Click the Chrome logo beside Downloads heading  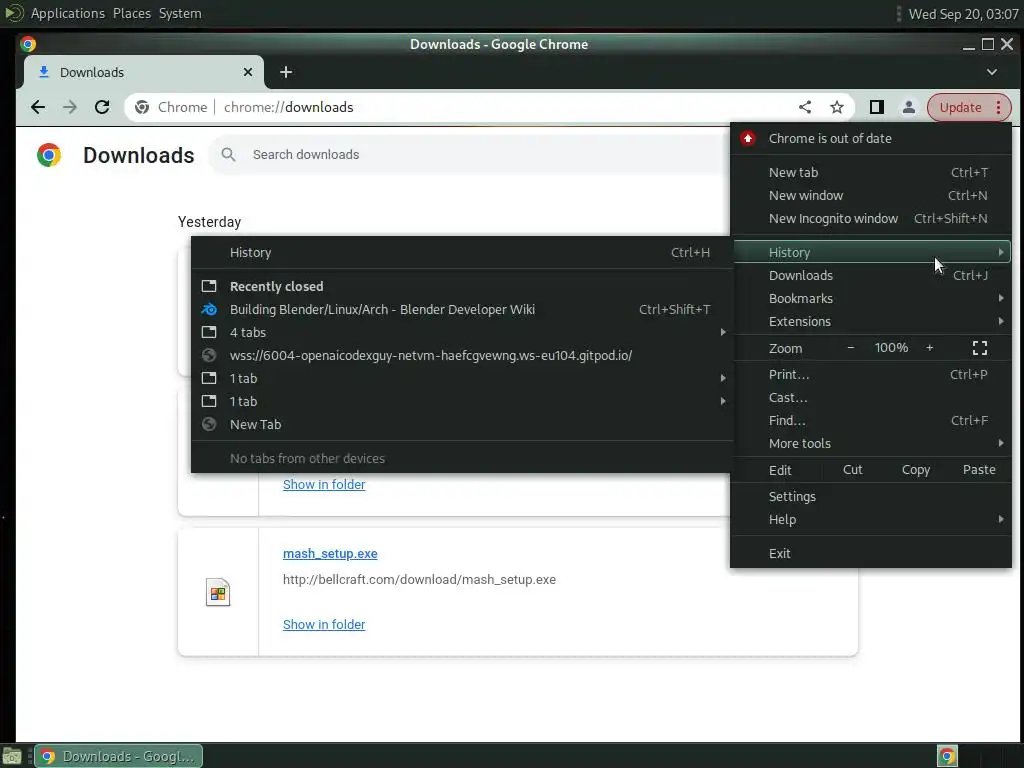(x=48, y=155)
